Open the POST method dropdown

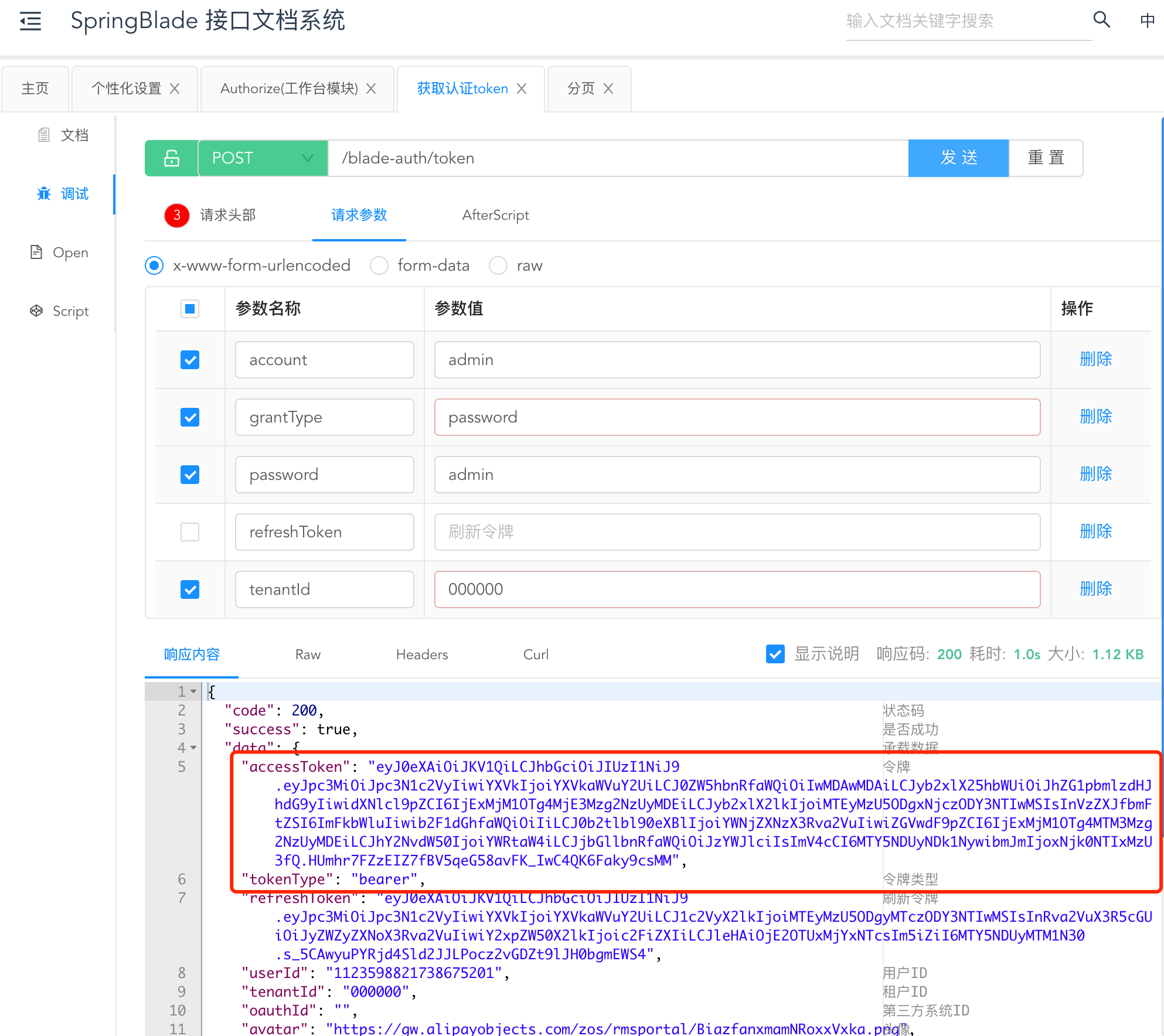[263, 158]
